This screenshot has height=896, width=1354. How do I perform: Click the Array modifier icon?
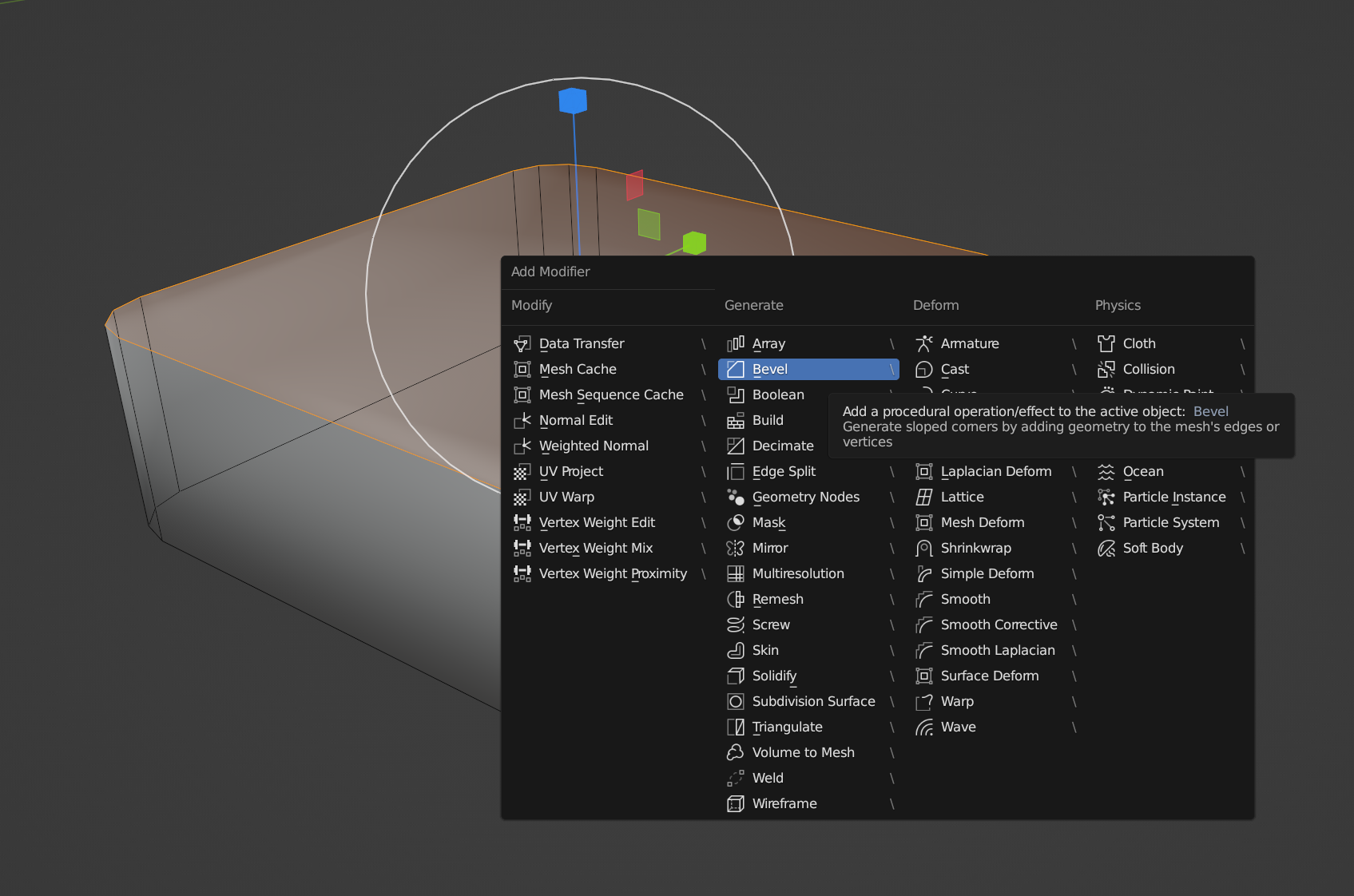pyautogui.click(x=736, y=344)
